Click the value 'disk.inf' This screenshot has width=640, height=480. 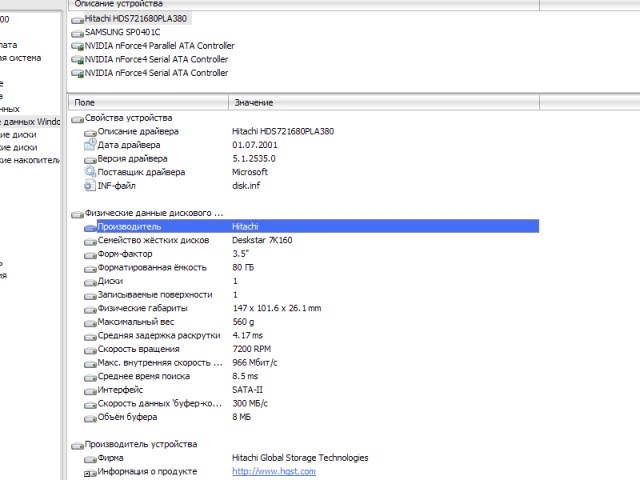[246, 186]
